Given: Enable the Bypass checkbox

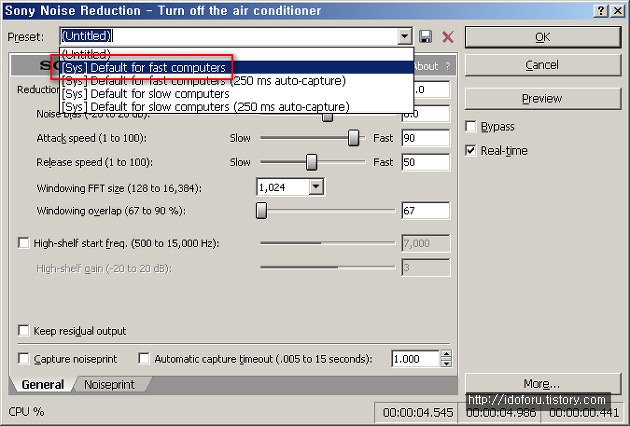Looking at the screenshot, I should tap(470, 126).
